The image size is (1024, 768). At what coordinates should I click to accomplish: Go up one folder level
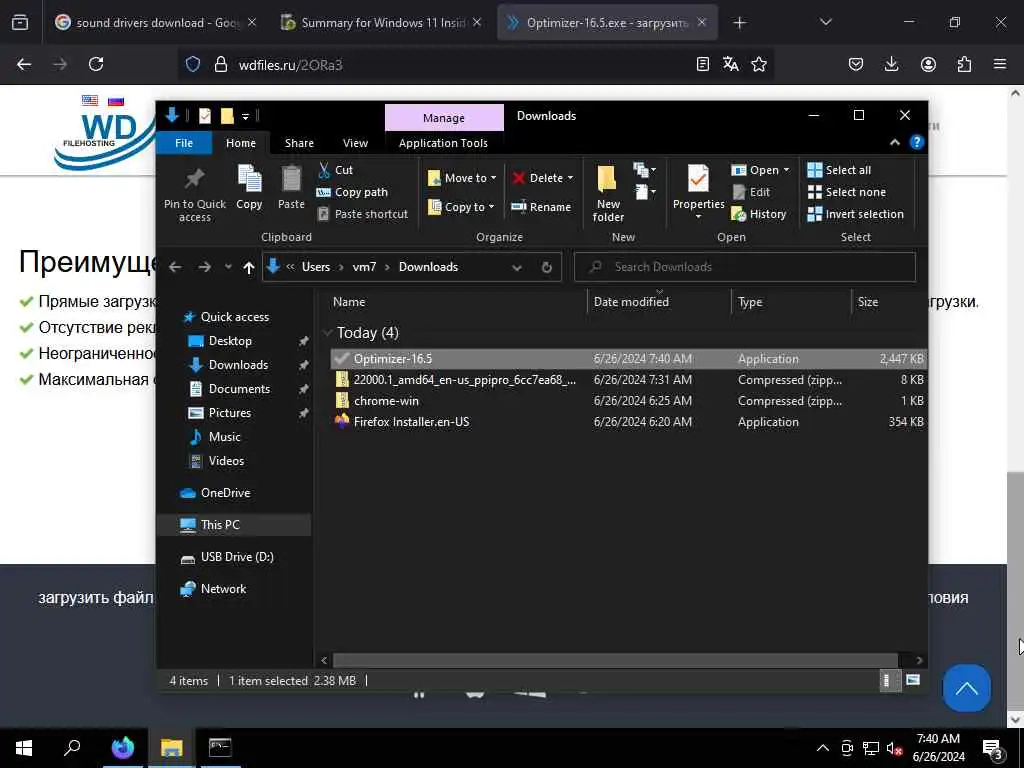click(248, 267)
